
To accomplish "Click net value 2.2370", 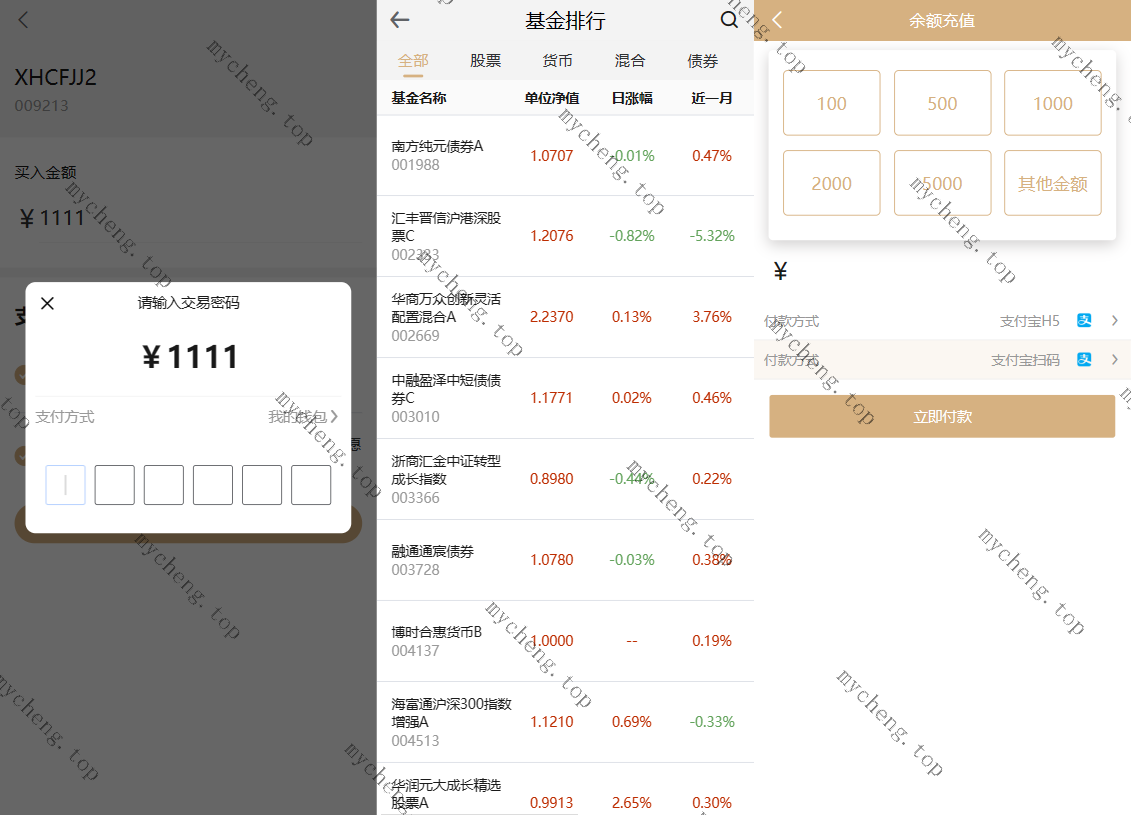I will click(x=552, y=317).
